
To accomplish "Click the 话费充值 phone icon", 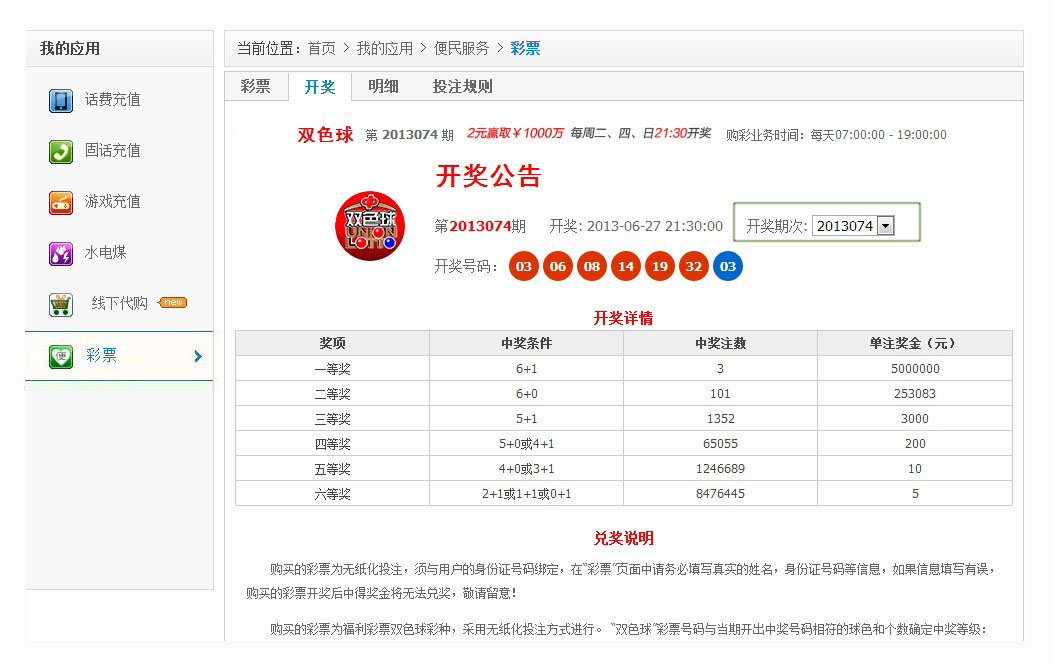I will (61, 100).
